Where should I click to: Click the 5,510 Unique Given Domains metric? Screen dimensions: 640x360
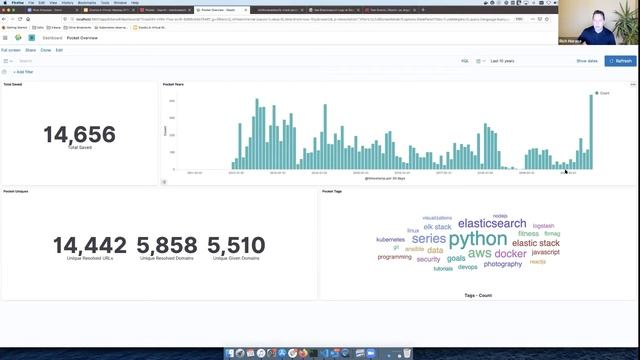pos(236,245)
